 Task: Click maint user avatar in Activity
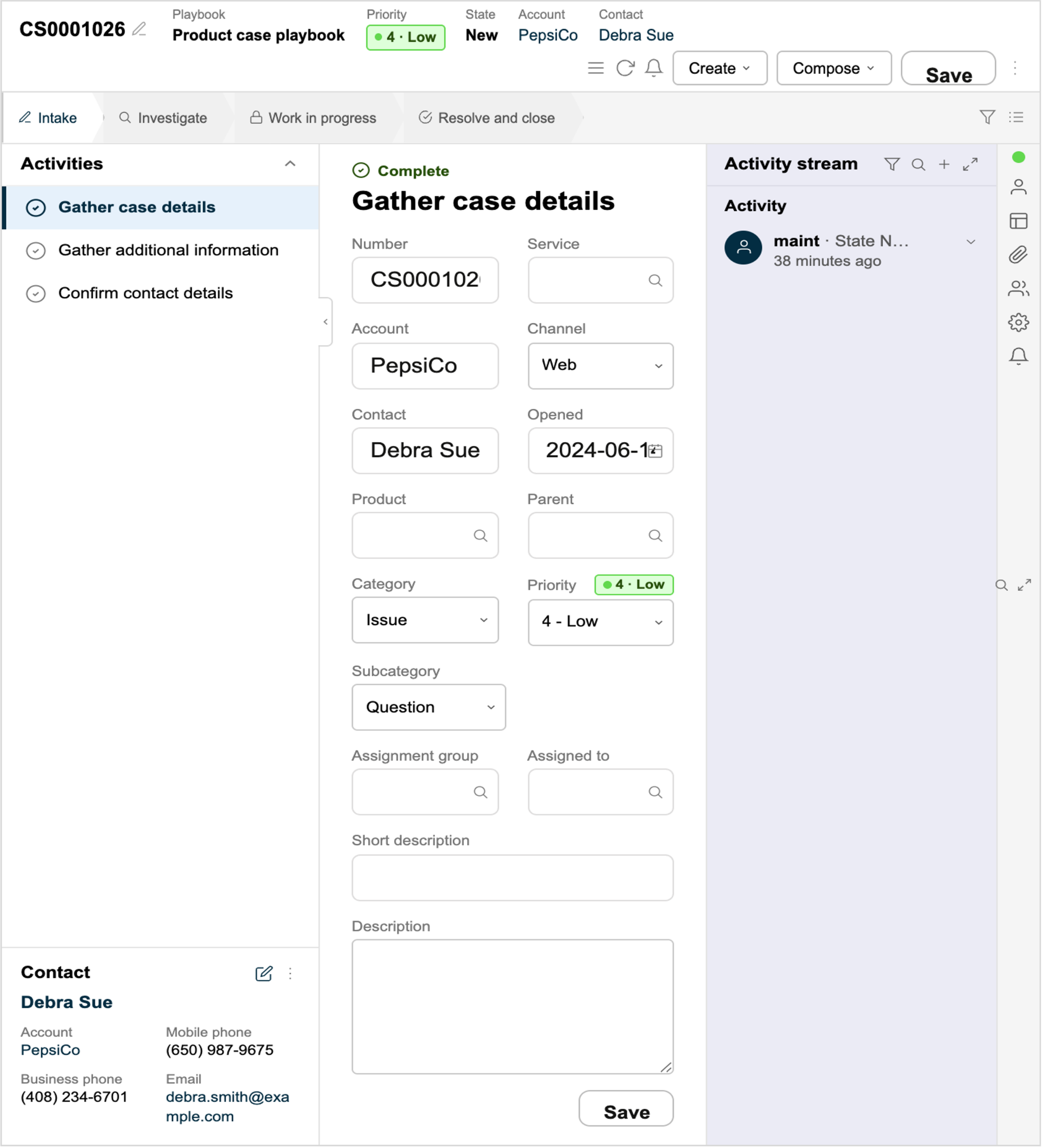[x=743, y=248]
